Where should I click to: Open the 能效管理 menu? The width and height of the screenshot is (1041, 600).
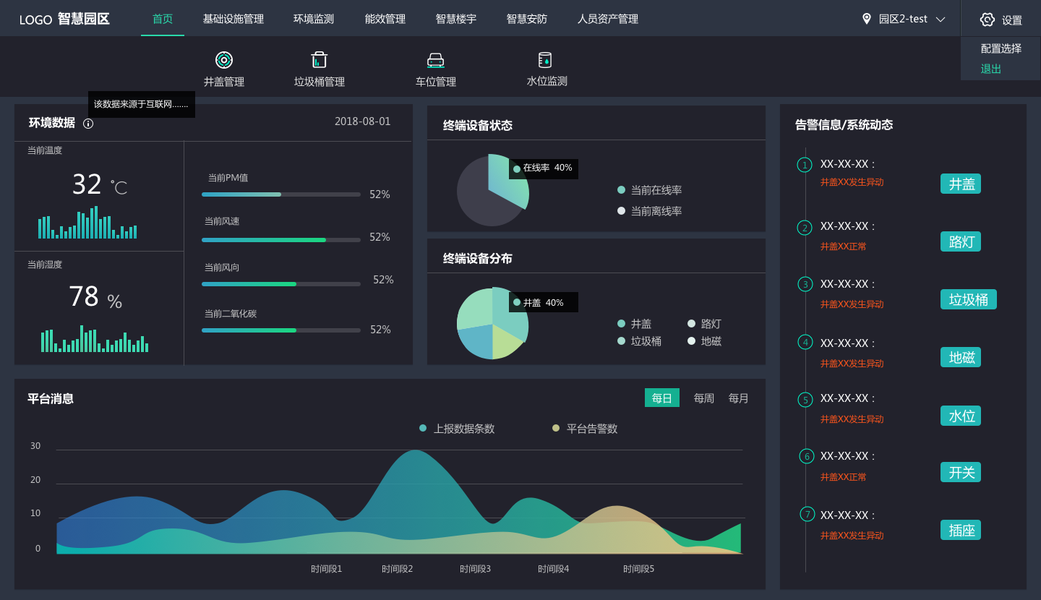click(385, 19)
